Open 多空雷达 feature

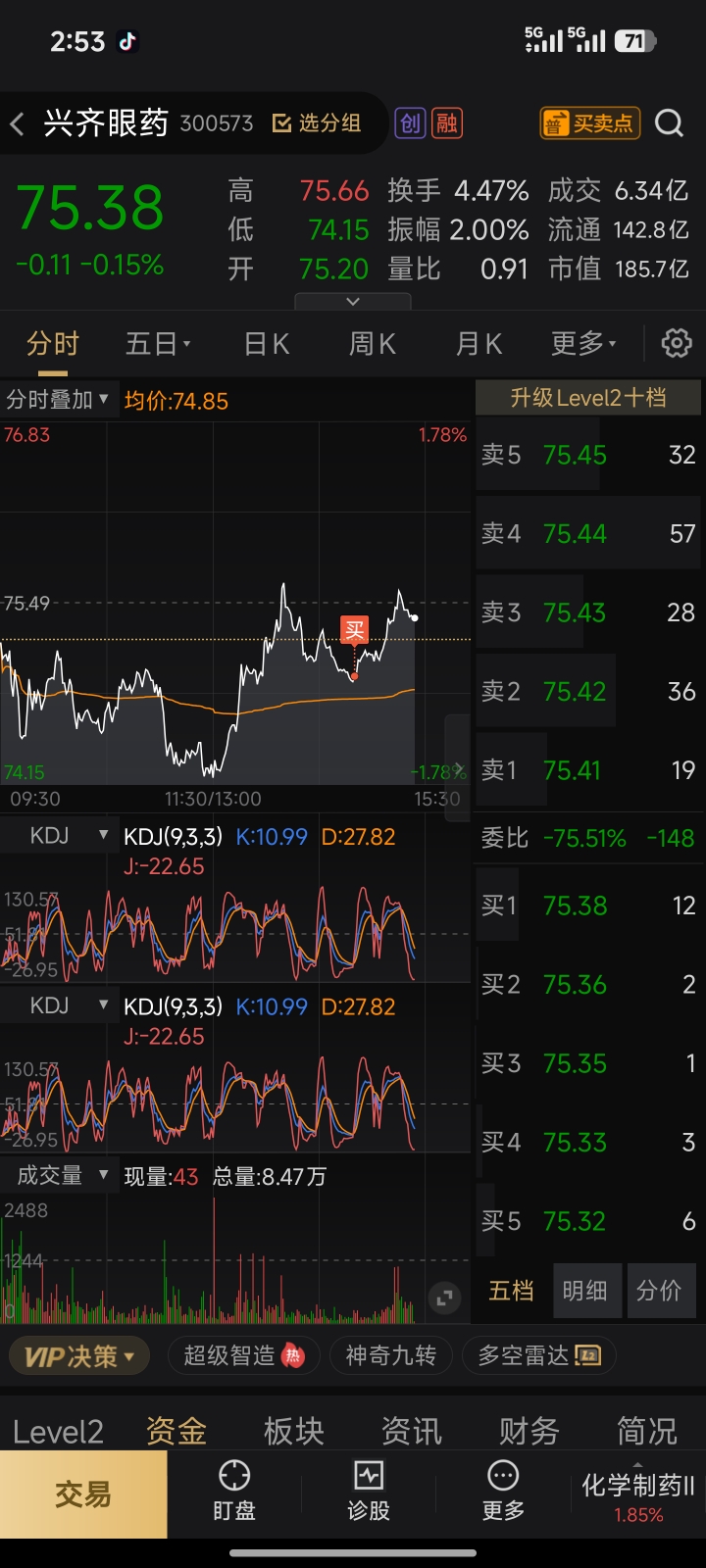538,1356
